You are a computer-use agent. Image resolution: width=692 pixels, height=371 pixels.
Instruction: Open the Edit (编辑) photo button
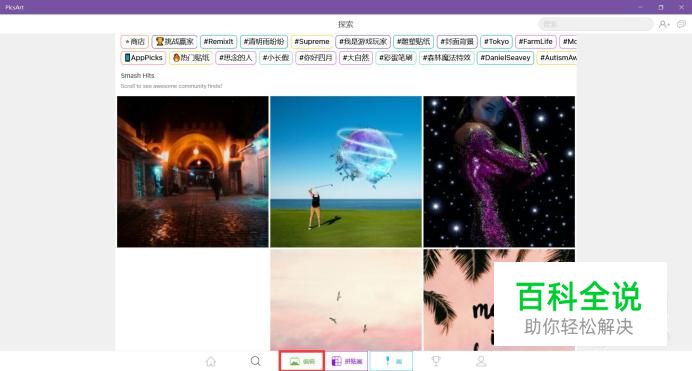[x=302, y=361]
